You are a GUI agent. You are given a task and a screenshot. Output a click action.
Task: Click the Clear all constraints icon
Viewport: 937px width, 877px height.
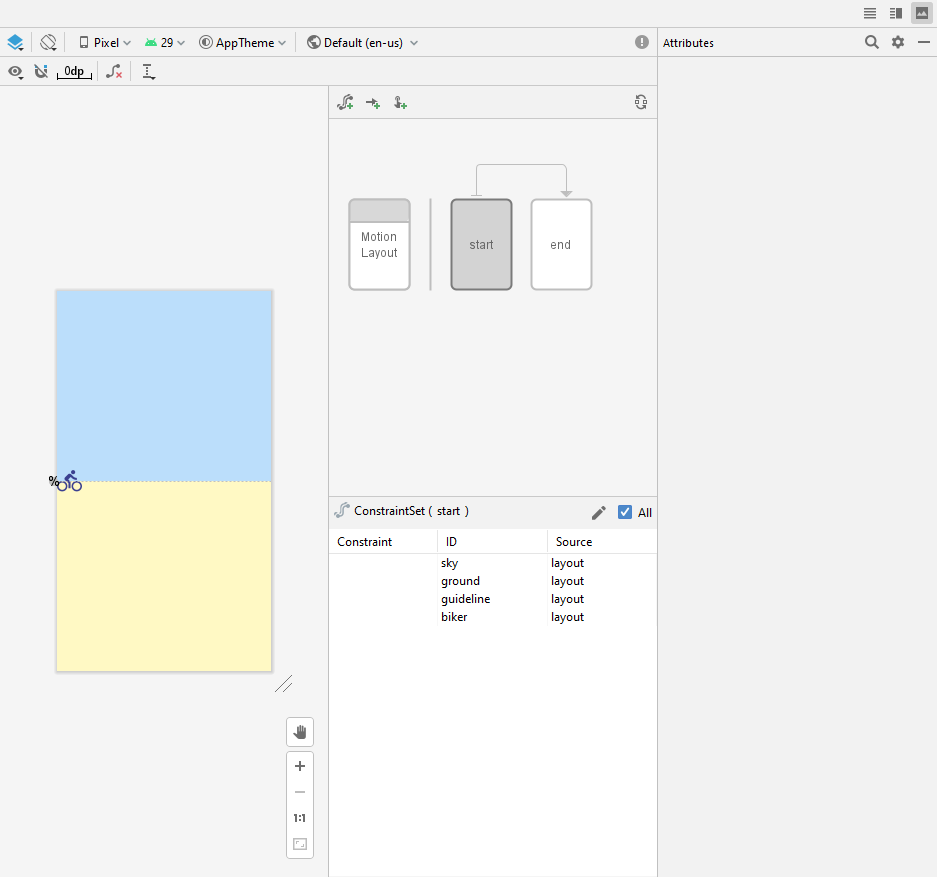click(x=115, y=72)
